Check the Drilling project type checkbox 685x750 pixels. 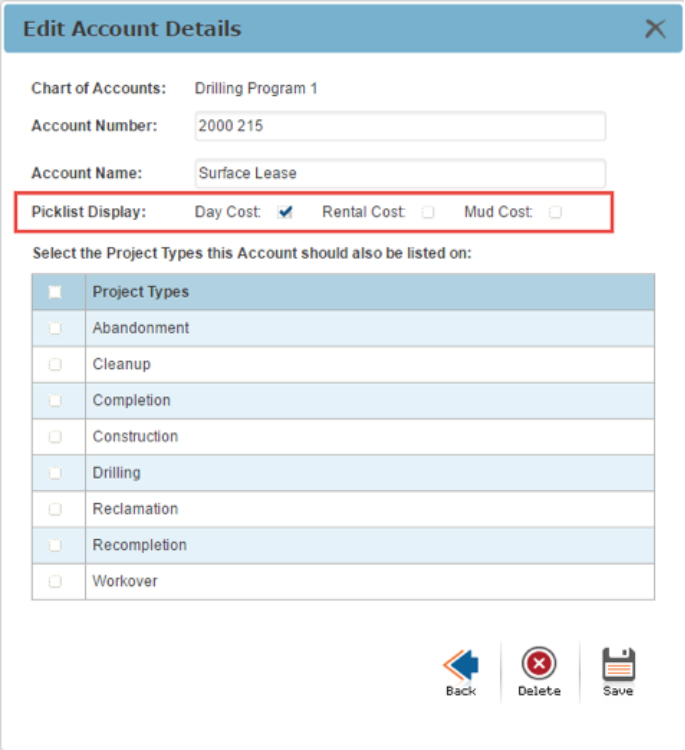tap(55, 473)
